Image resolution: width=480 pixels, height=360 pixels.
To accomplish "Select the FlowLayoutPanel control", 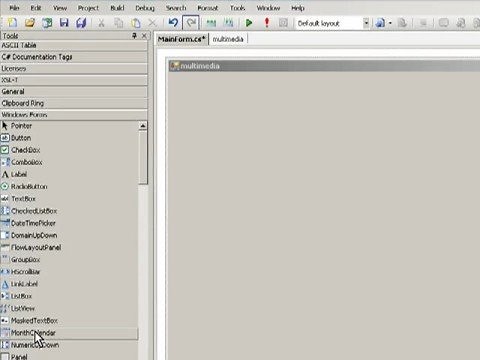I will pyautogui.click(x=69, y=247).
